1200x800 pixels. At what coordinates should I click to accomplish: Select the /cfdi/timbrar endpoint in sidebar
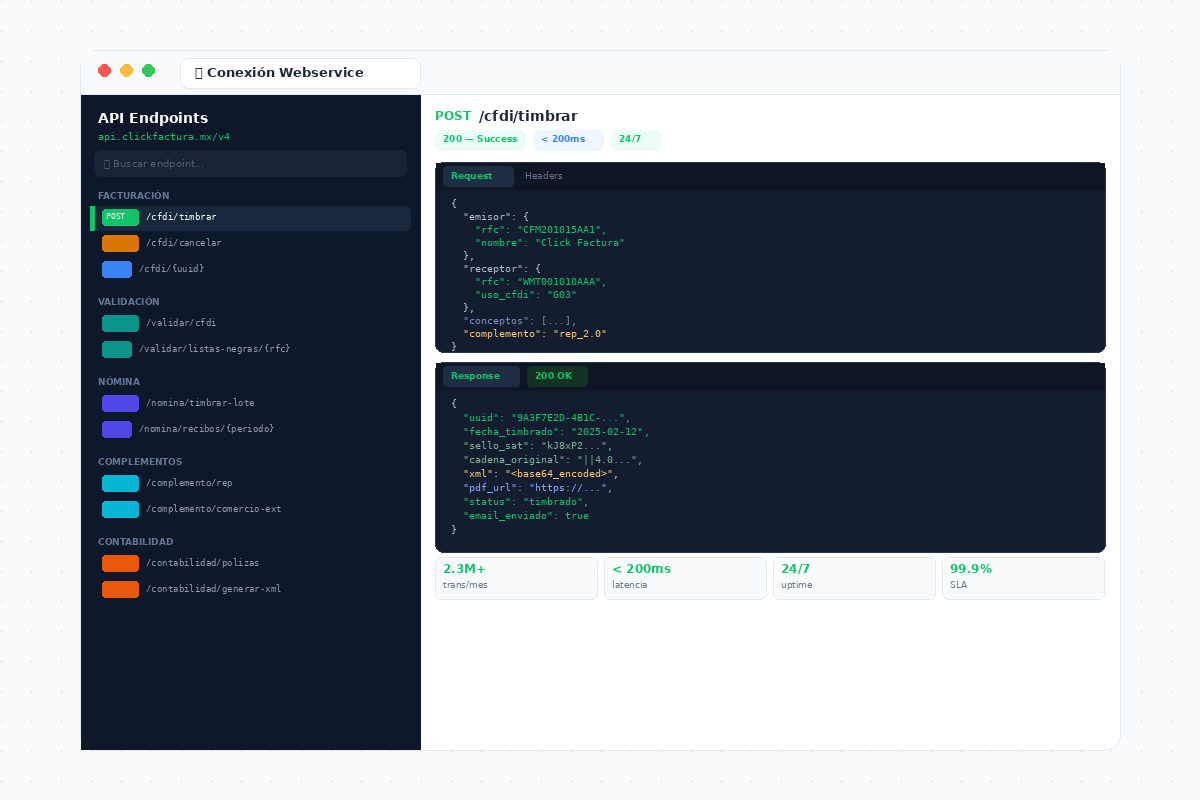252,218
